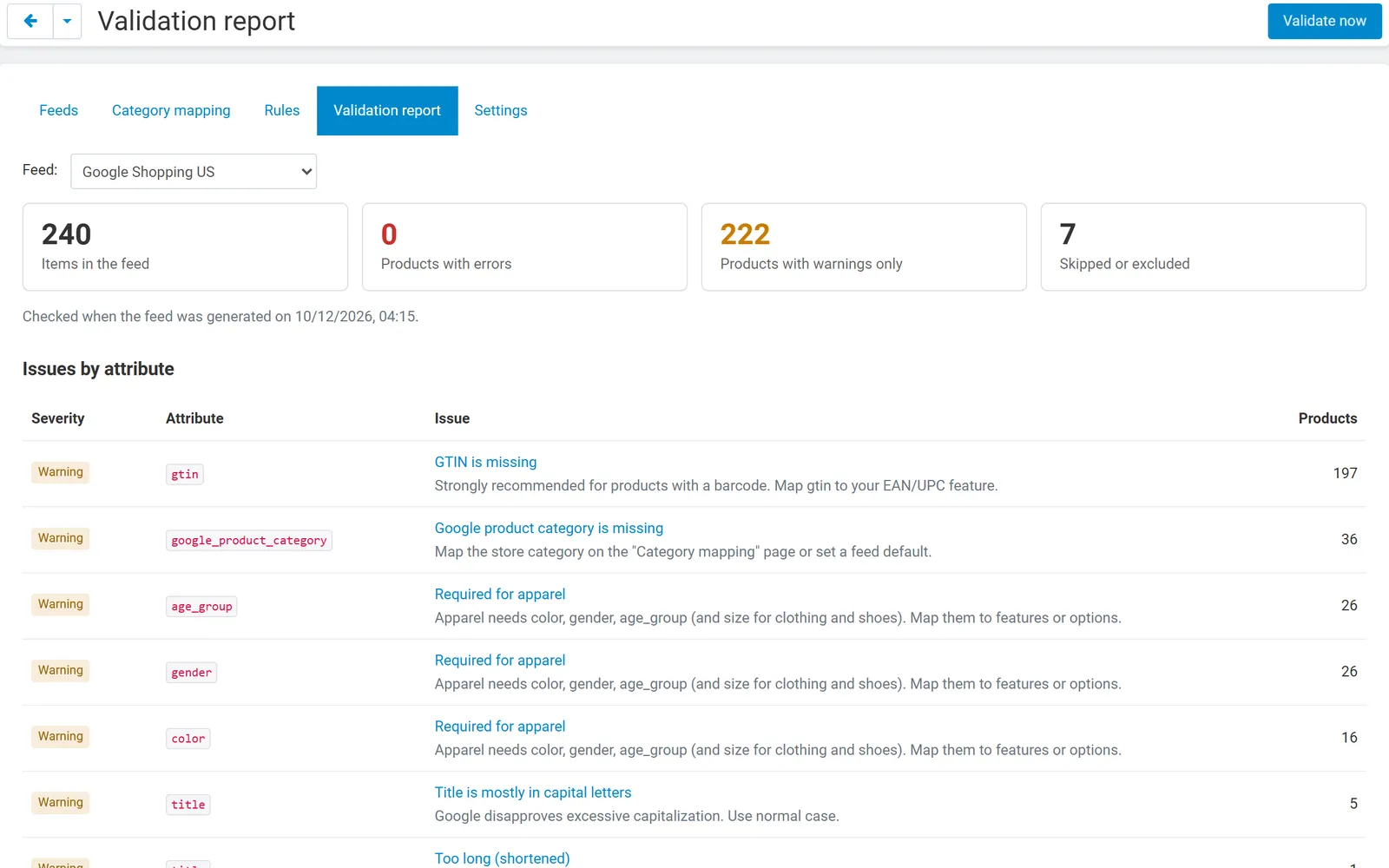The image size is (1389, 868).
Task: Click the 240 Items in the feed card
Action: [185, 247]
